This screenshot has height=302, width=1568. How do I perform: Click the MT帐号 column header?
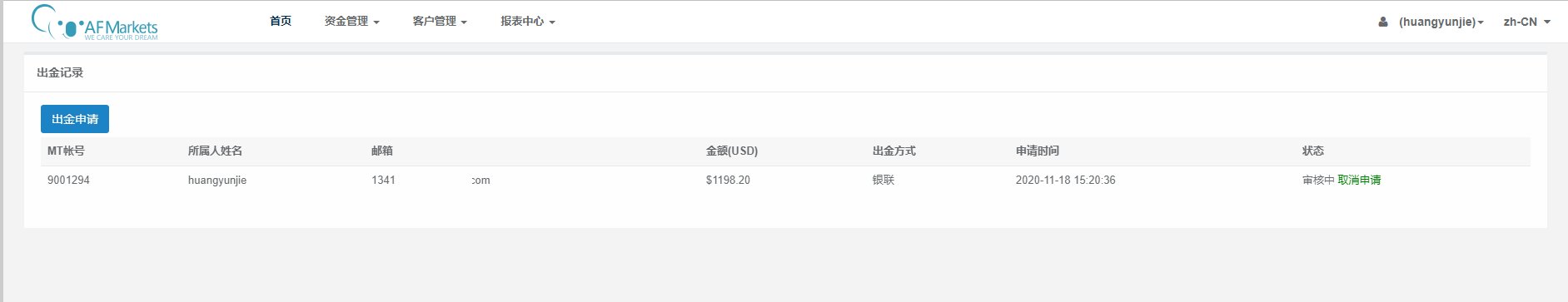click(x=66, y=151)
